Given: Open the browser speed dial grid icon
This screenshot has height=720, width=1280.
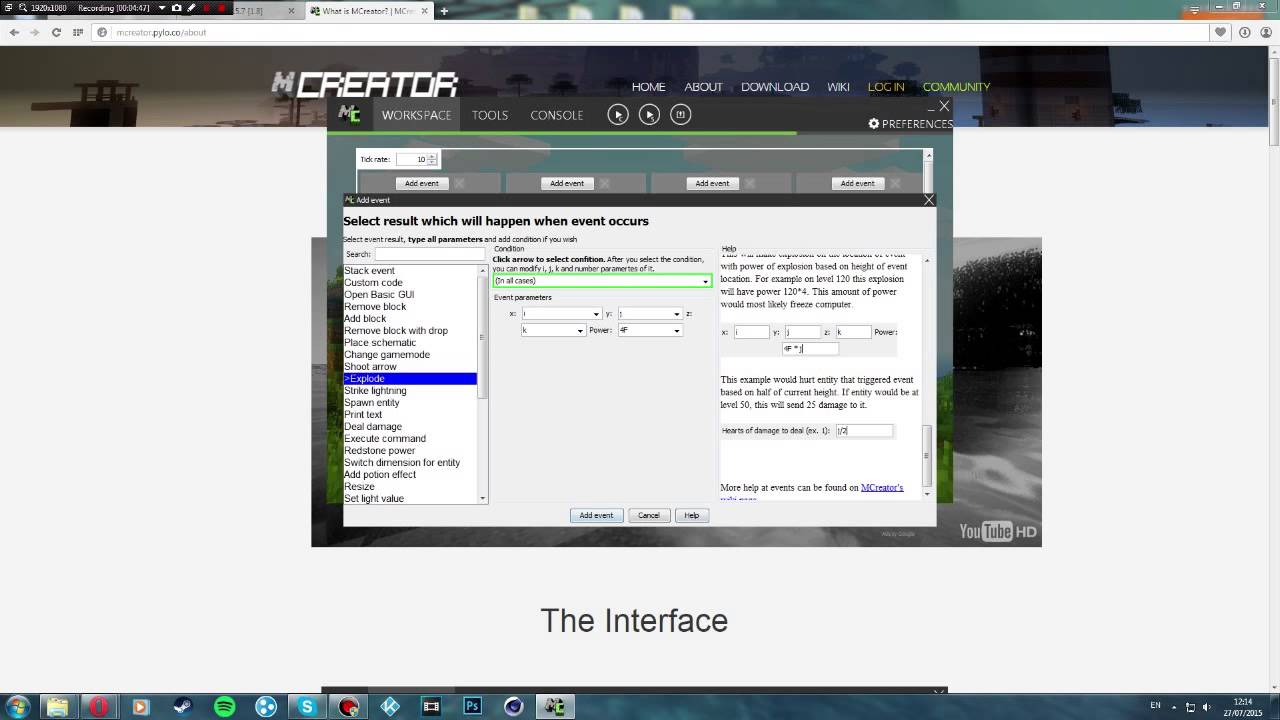Looking at the screenshot, I should click(x=78, y=32).
